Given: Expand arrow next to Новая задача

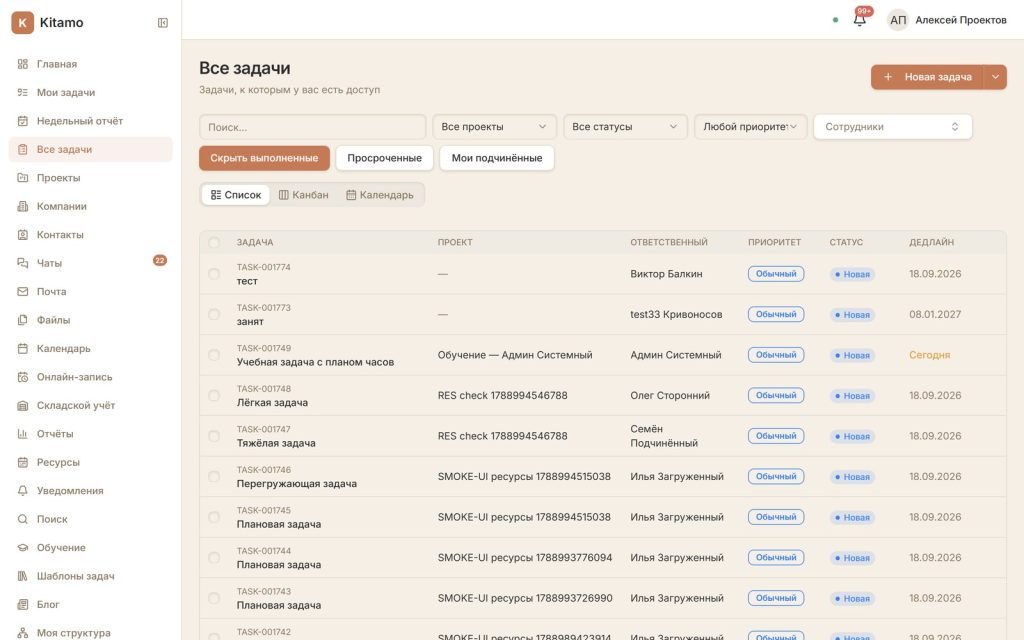Looking at the screenshot, I should (995, 77).
